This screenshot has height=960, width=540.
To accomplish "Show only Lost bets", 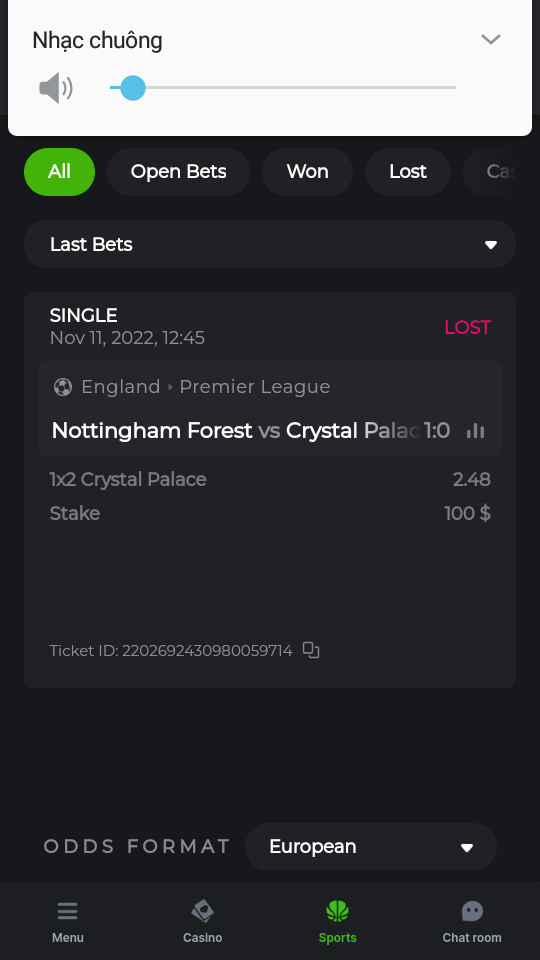I will pyautogui.click(x=408, y=172).
